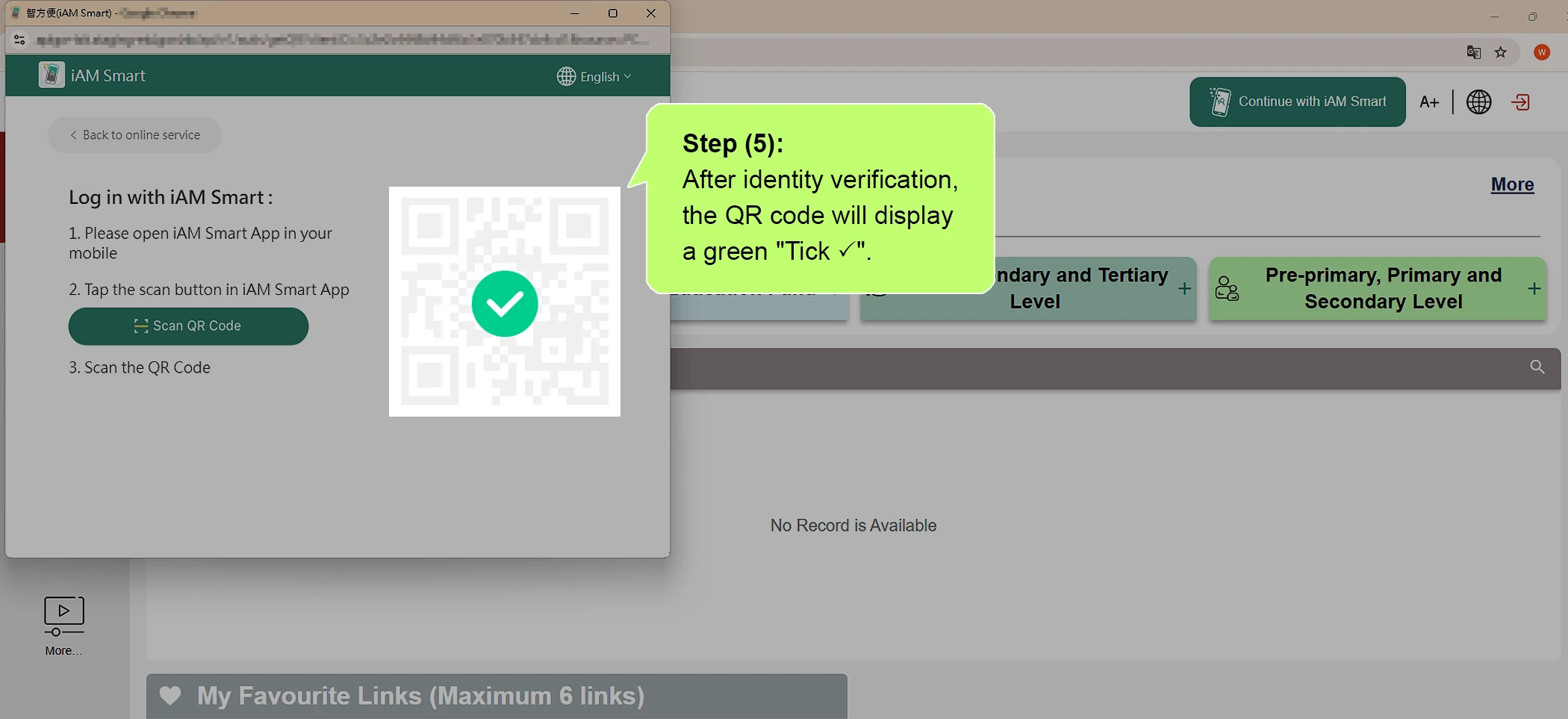Click the search magnifier icon

click(x=1537, y=367)
